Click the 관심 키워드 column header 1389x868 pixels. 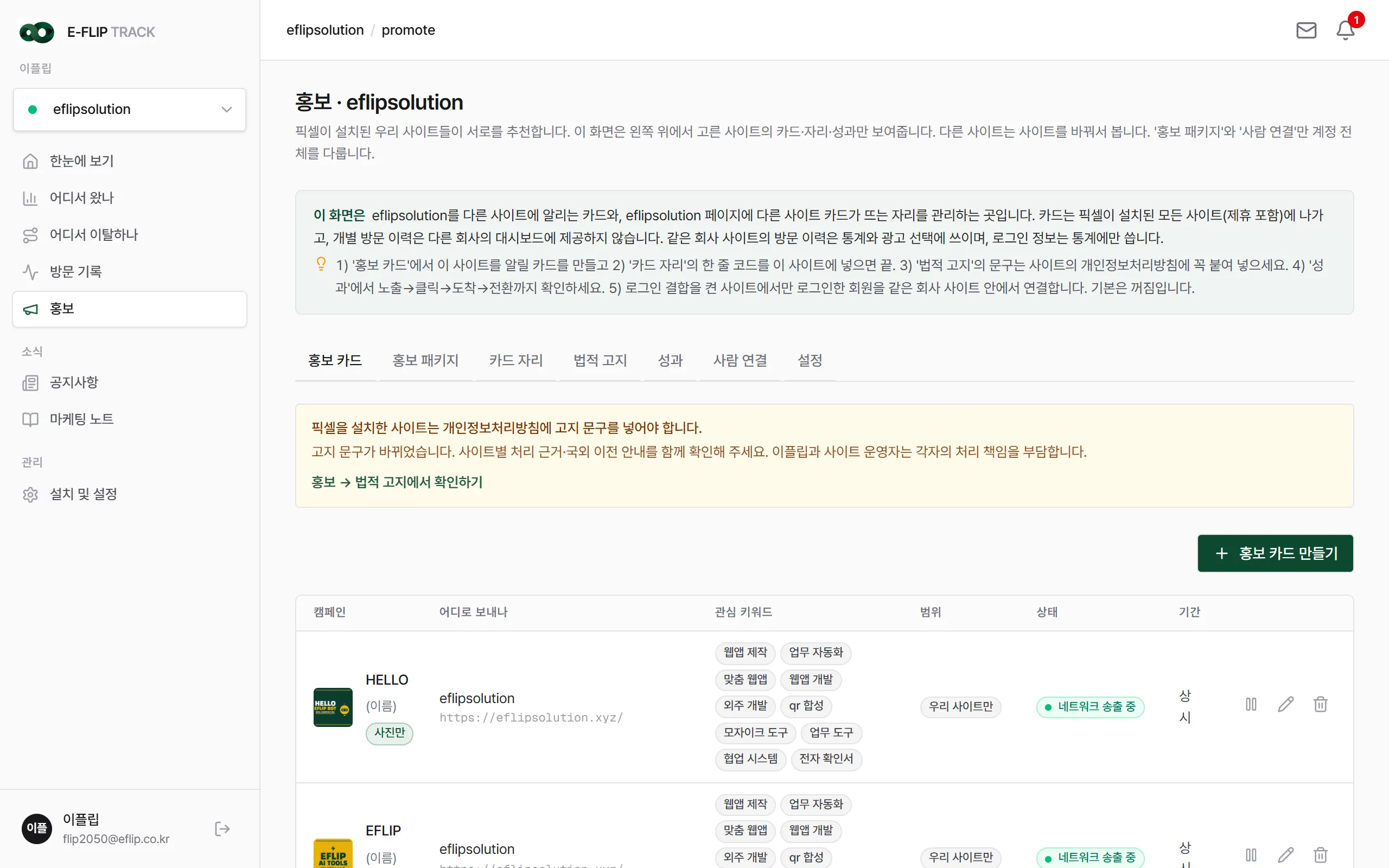(743, 612)
